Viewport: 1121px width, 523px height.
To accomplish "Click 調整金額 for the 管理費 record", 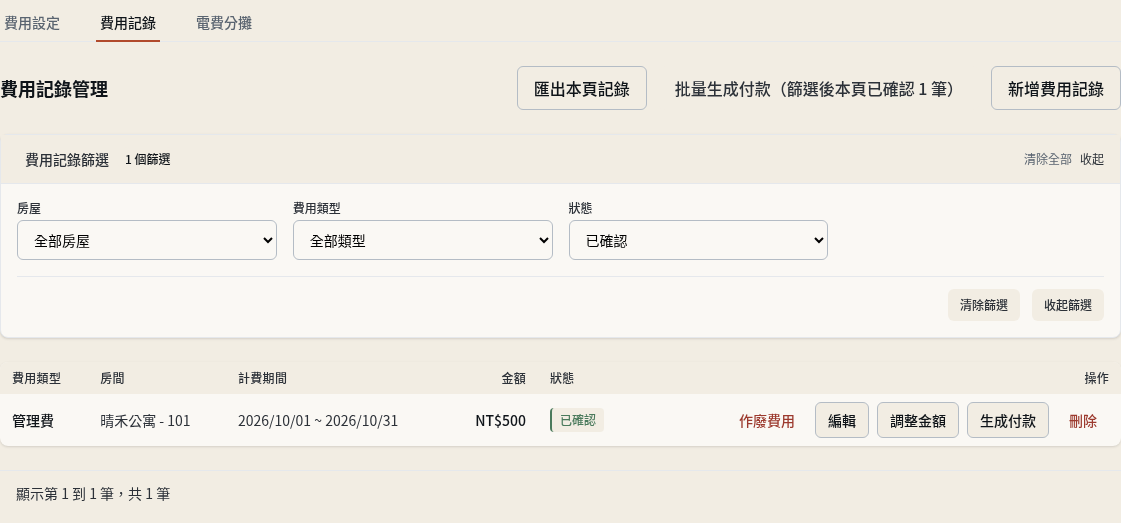I will click(918, 420).
